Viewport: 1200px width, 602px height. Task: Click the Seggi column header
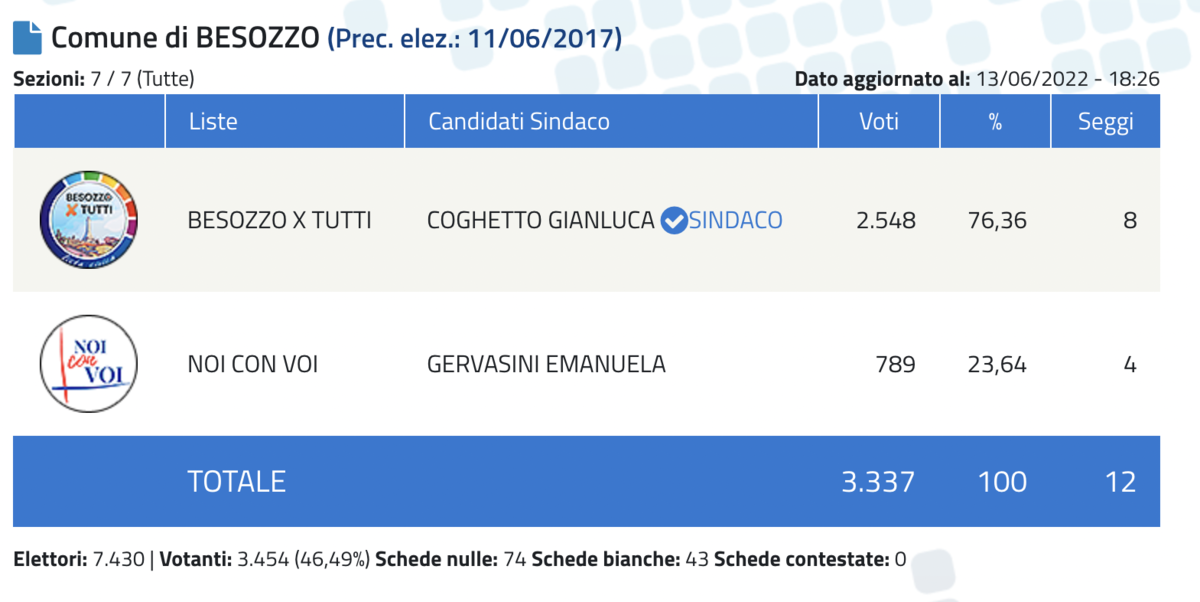pyautogui.click(x=1105, y=122)
